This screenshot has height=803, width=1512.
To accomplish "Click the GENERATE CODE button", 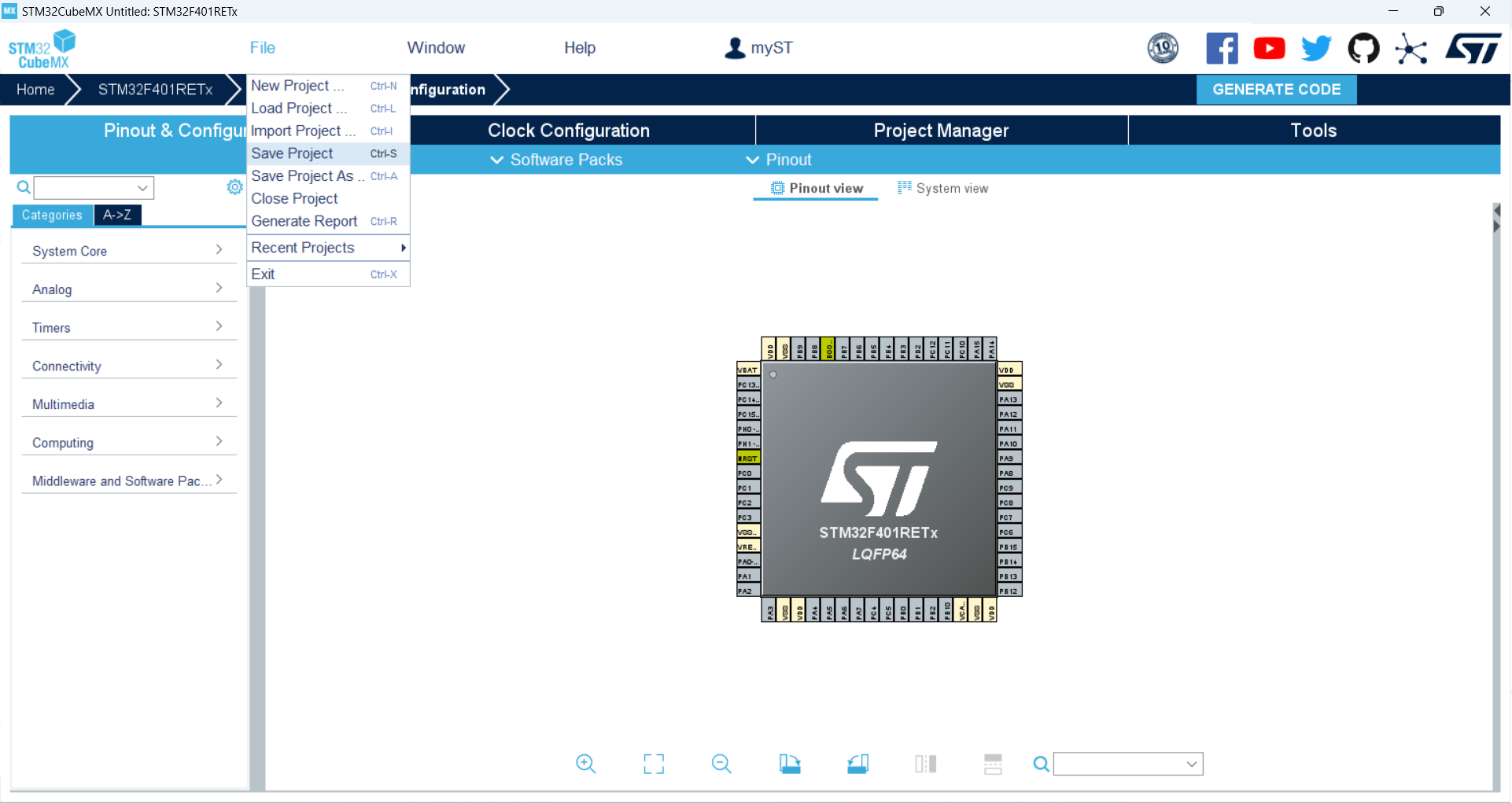I will [x=1276, y=90].
